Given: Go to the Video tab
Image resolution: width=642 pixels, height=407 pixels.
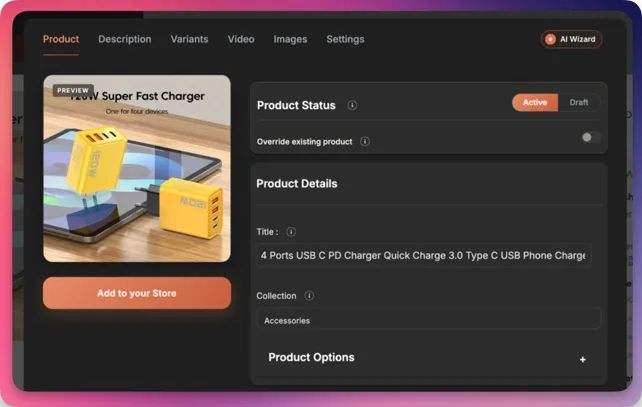Looking at the screenshot, I should [241, 39].
